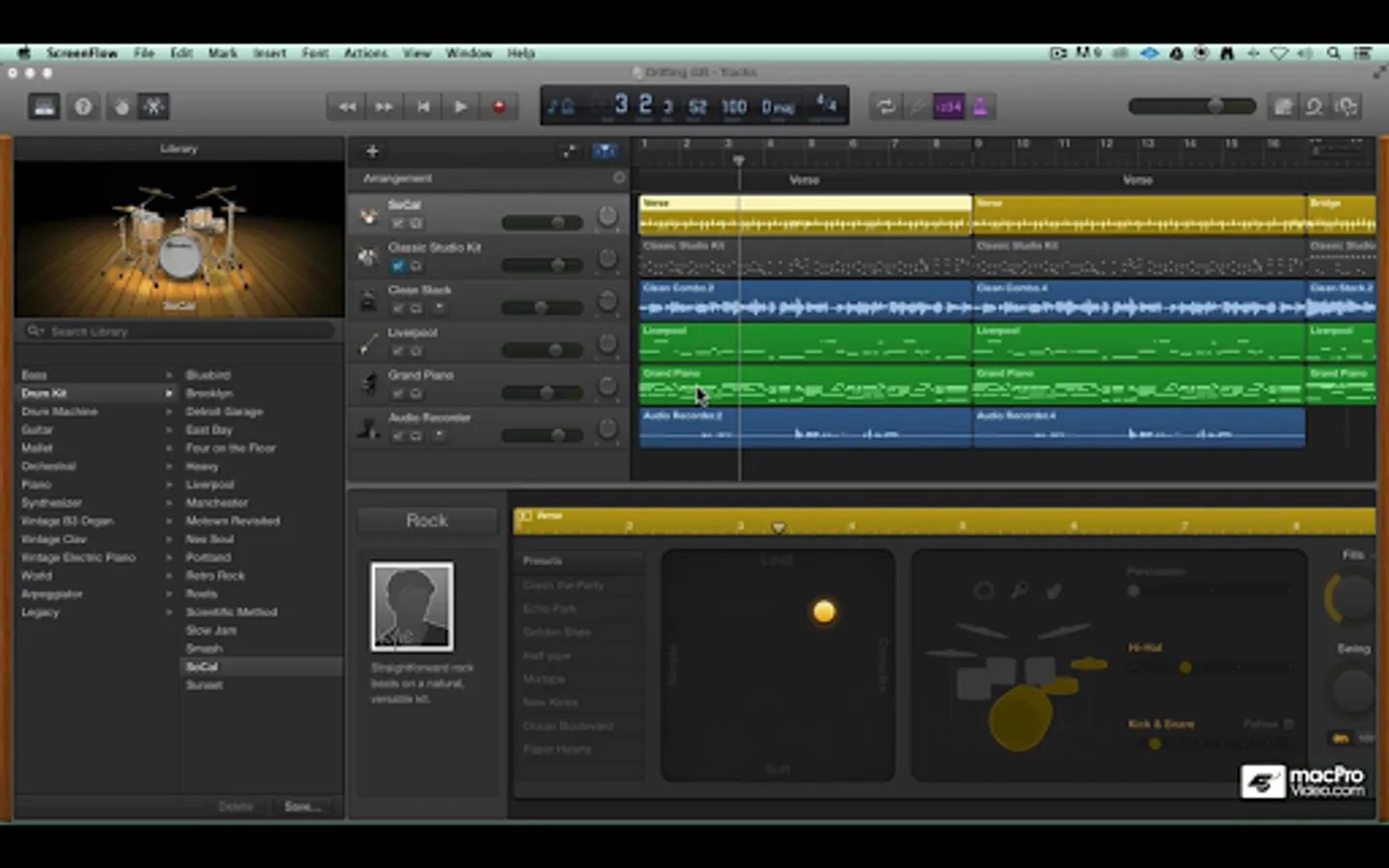Click the Play button in transport
Viewport: 1389px width, 868px height.
pyautogui.click(x=460, y=107)
